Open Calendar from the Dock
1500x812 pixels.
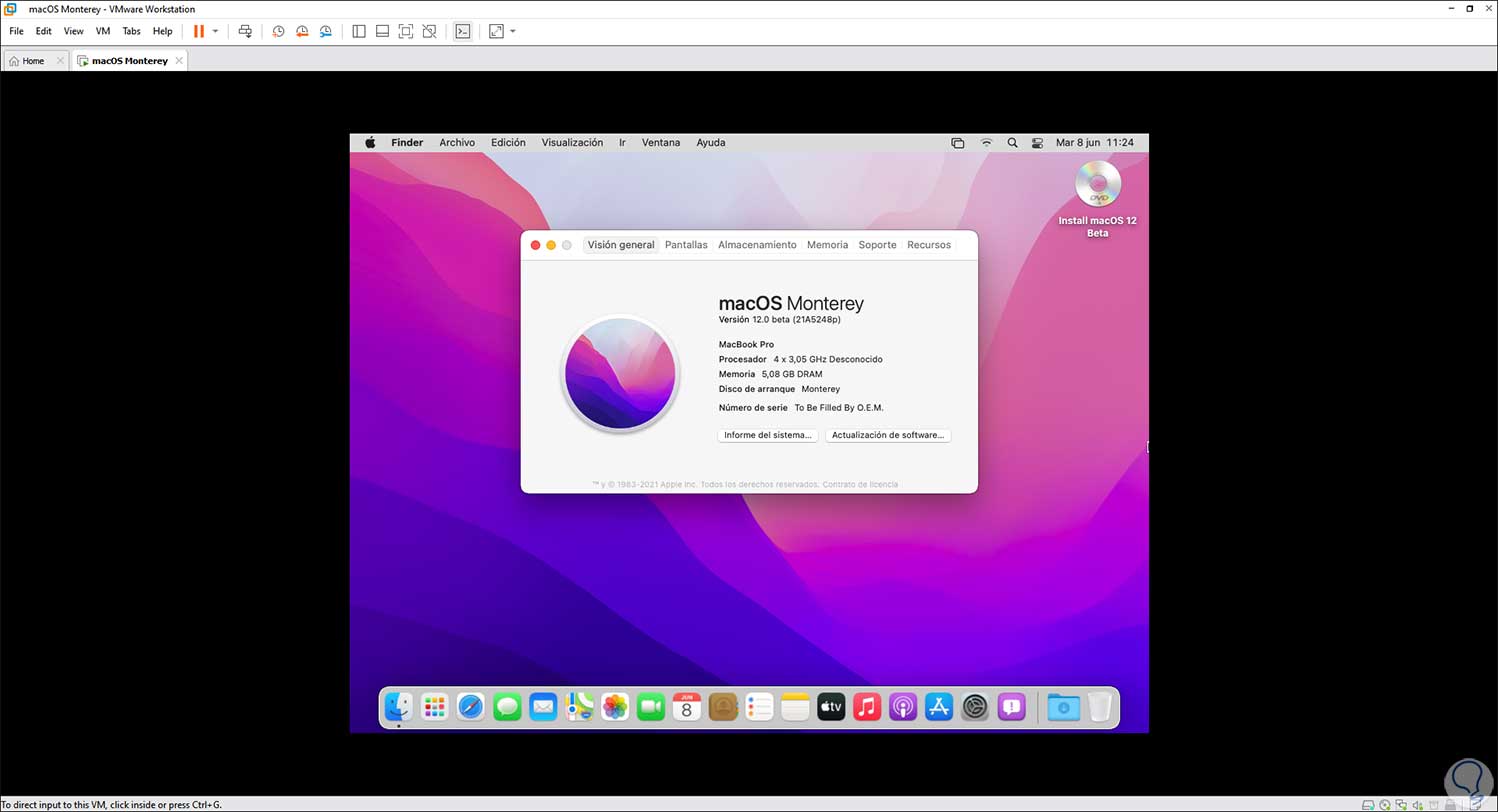[687, 707]
